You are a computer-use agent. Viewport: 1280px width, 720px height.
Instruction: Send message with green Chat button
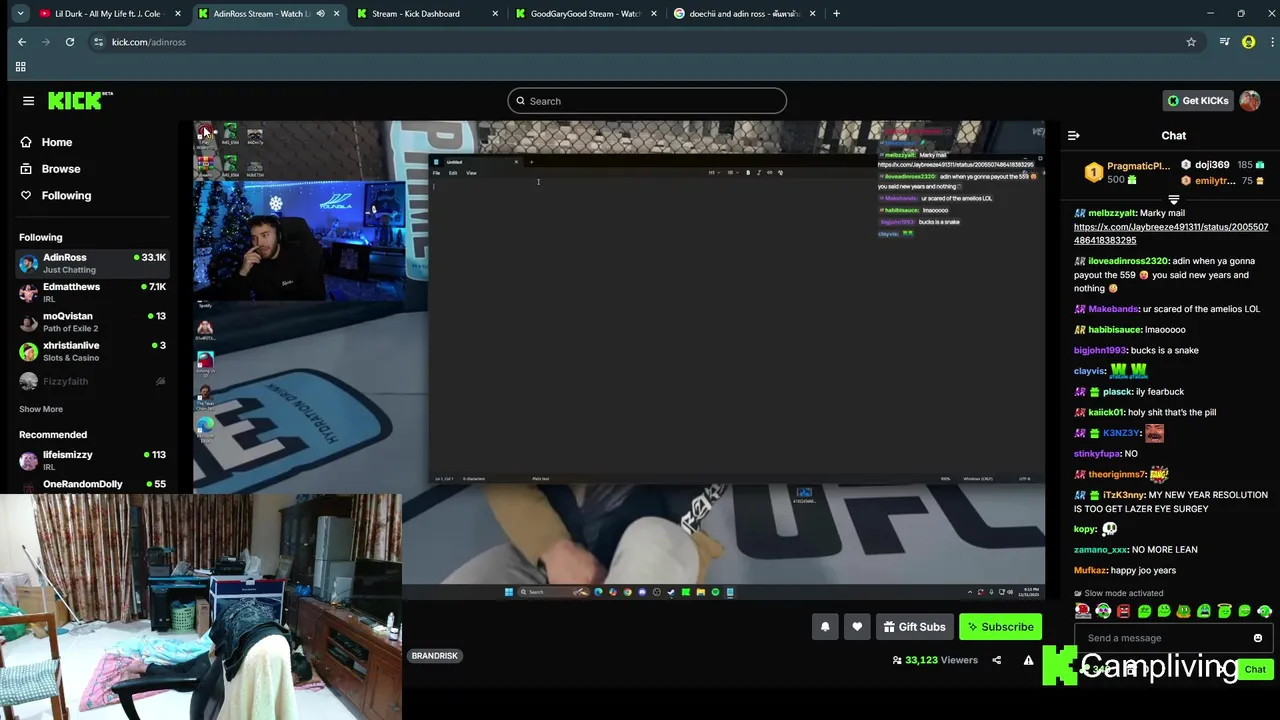coord(1255,670)
